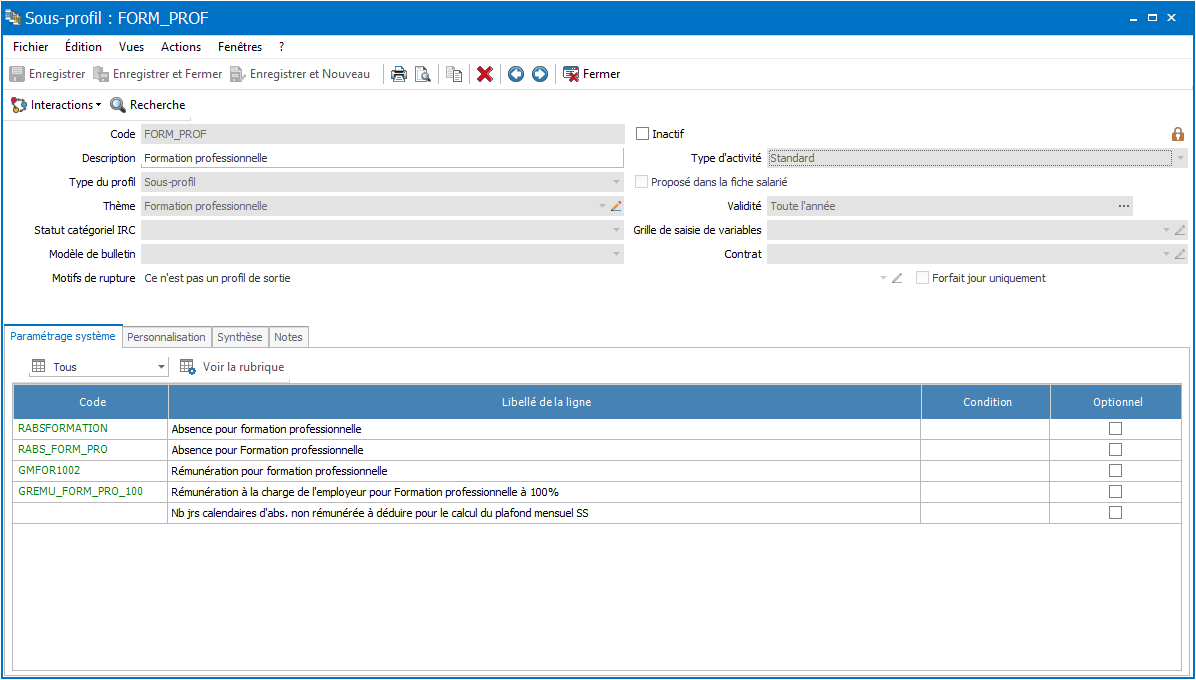Open the Contrat dropdown arrow
1196x680 pixels.
click(x=1166, y=254)
